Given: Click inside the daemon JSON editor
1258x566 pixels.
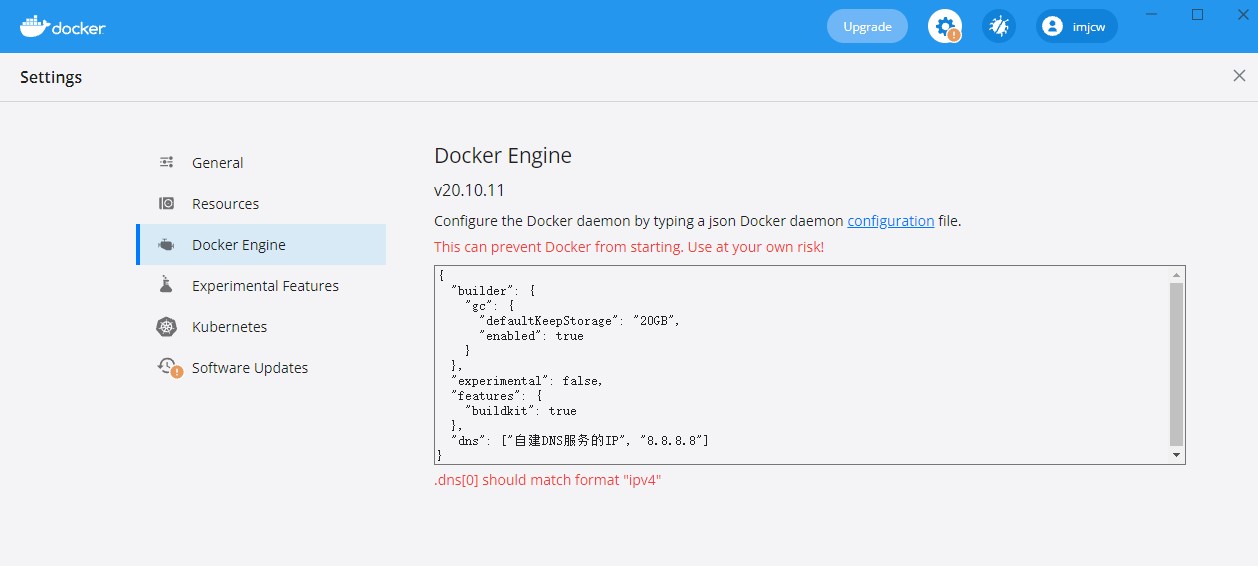Looking at the screenshot, I should click(x=802, y=365).
